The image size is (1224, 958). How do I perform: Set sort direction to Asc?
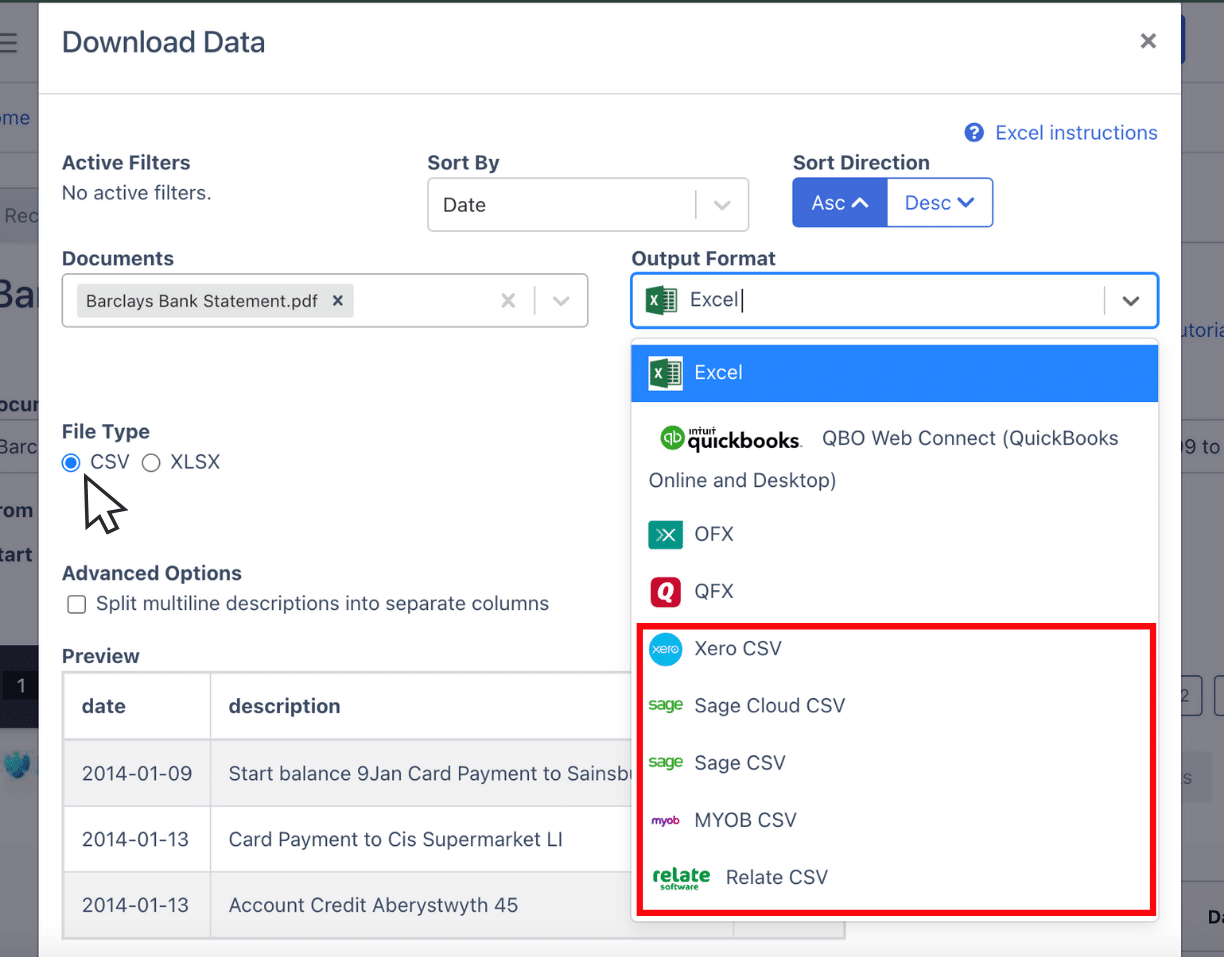pos(840,203)
